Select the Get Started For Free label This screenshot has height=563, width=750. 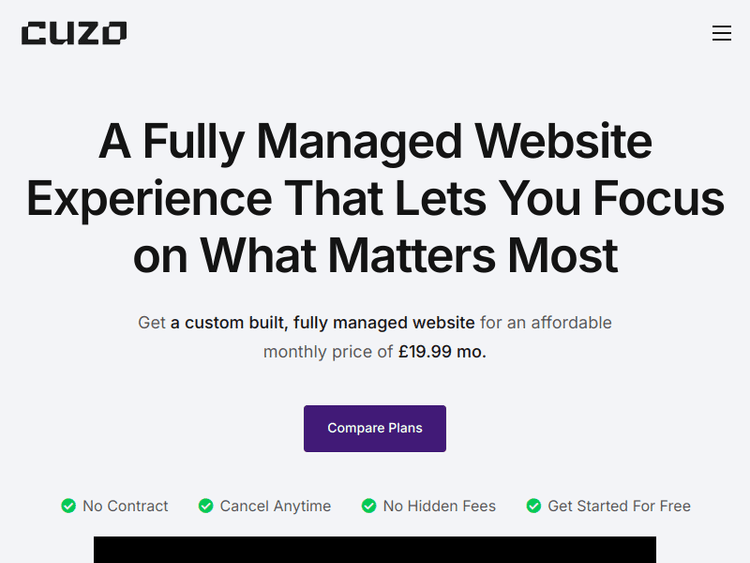(x=619, y=506)
